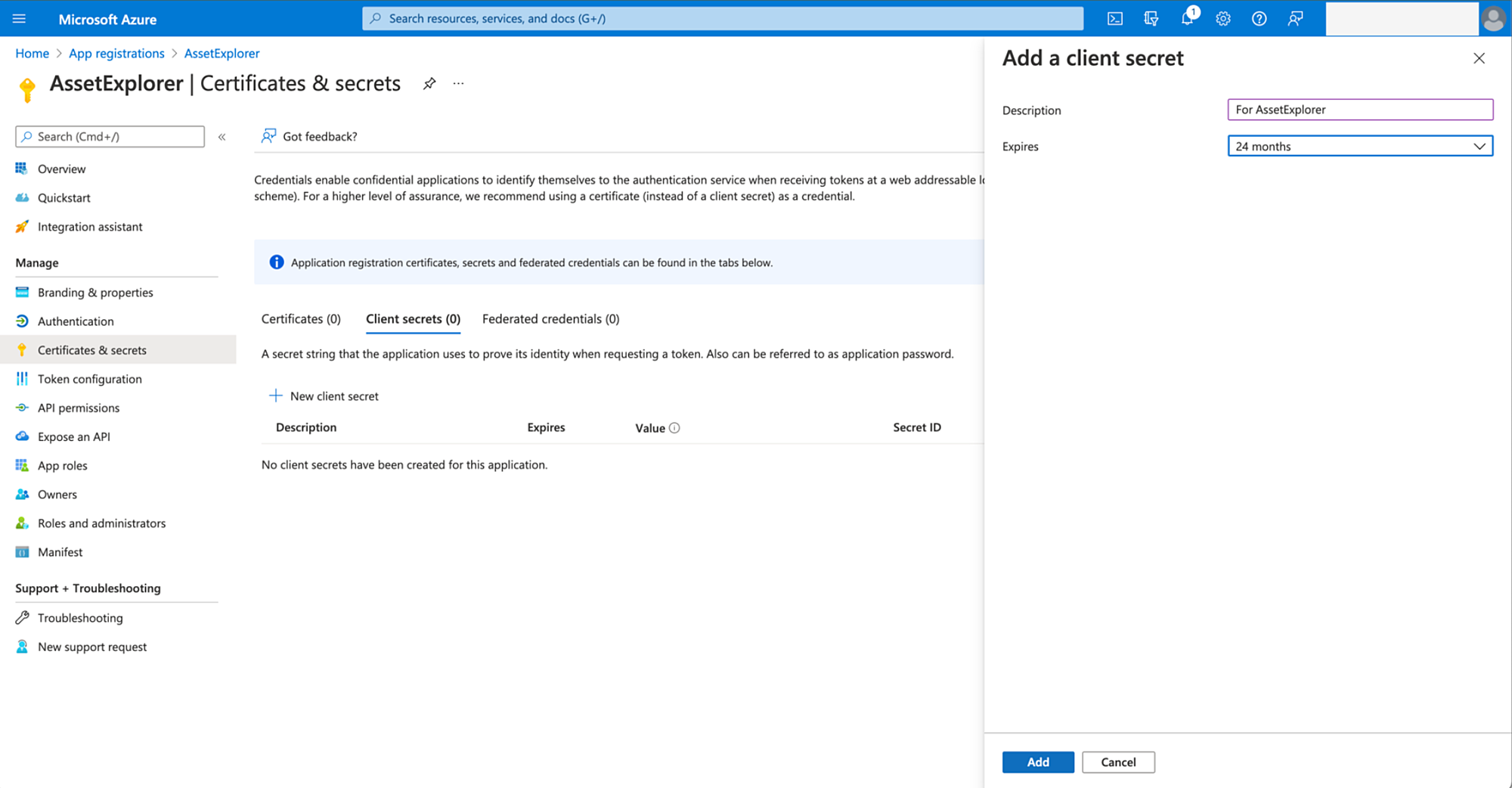Click the Add button

(x=1037, y=762)
